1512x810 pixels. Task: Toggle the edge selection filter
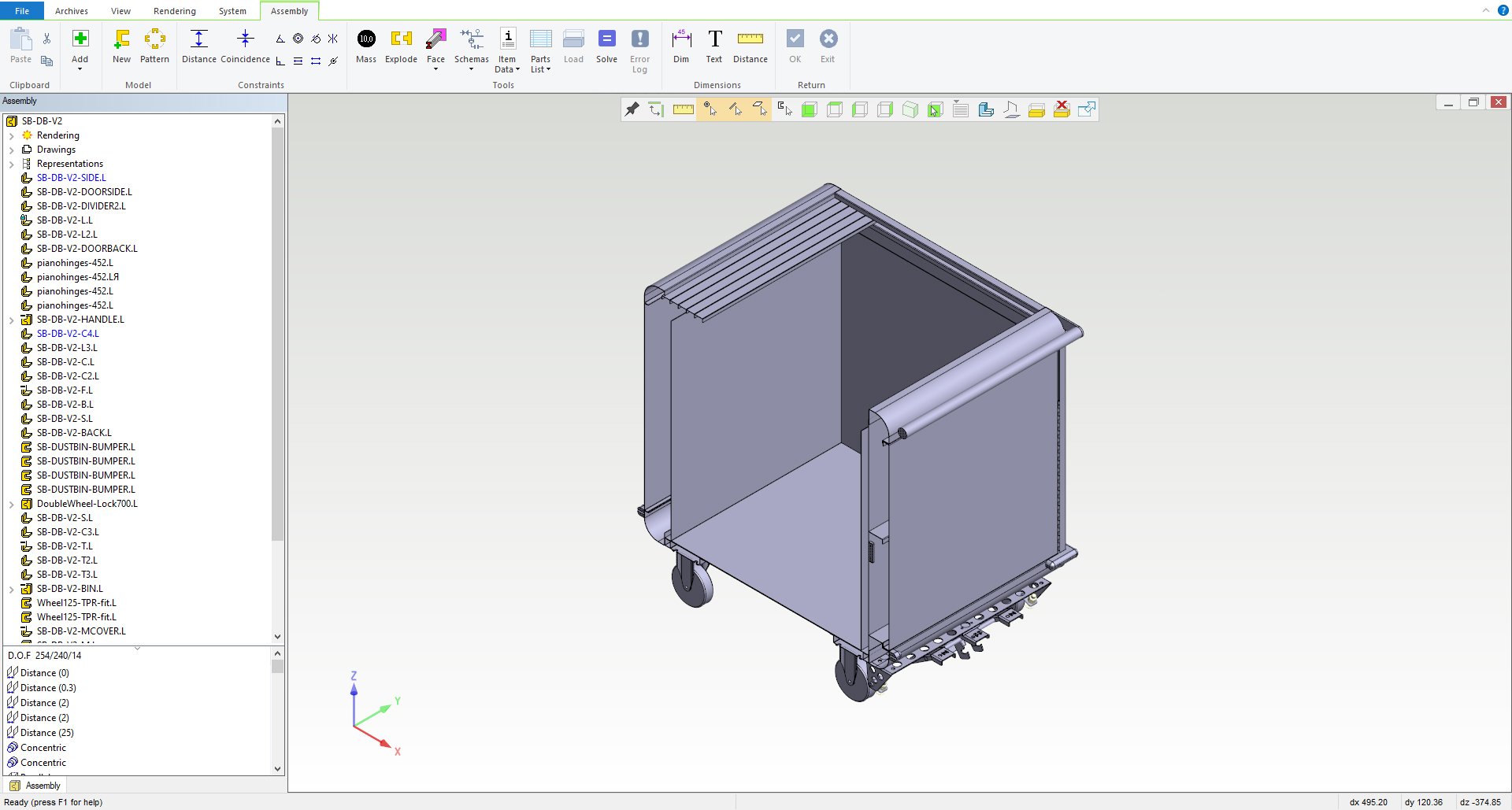(735, 109)
